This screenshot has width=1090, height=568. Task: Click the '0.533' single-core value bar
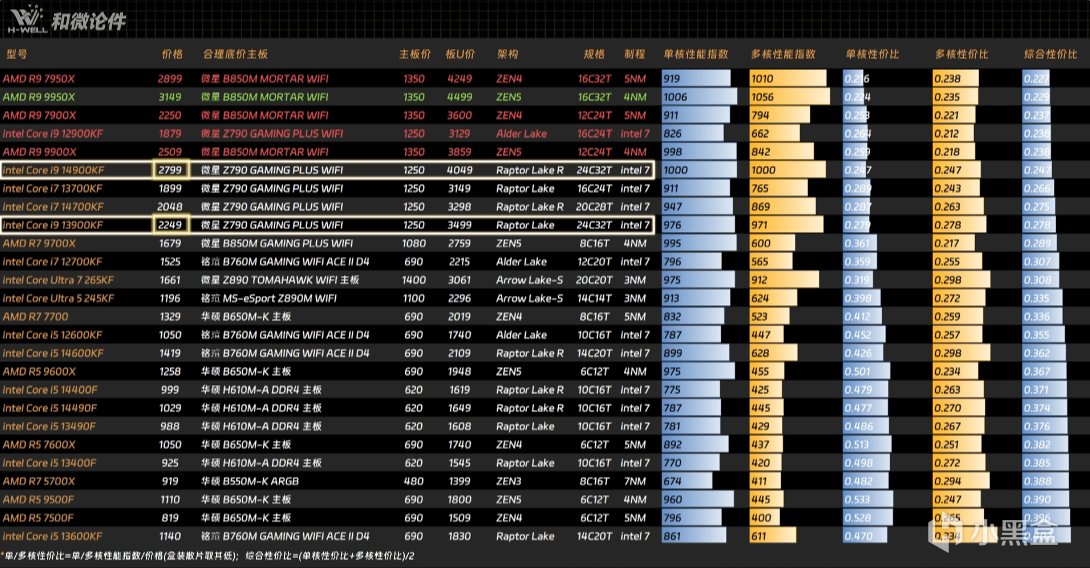(868, 500)
